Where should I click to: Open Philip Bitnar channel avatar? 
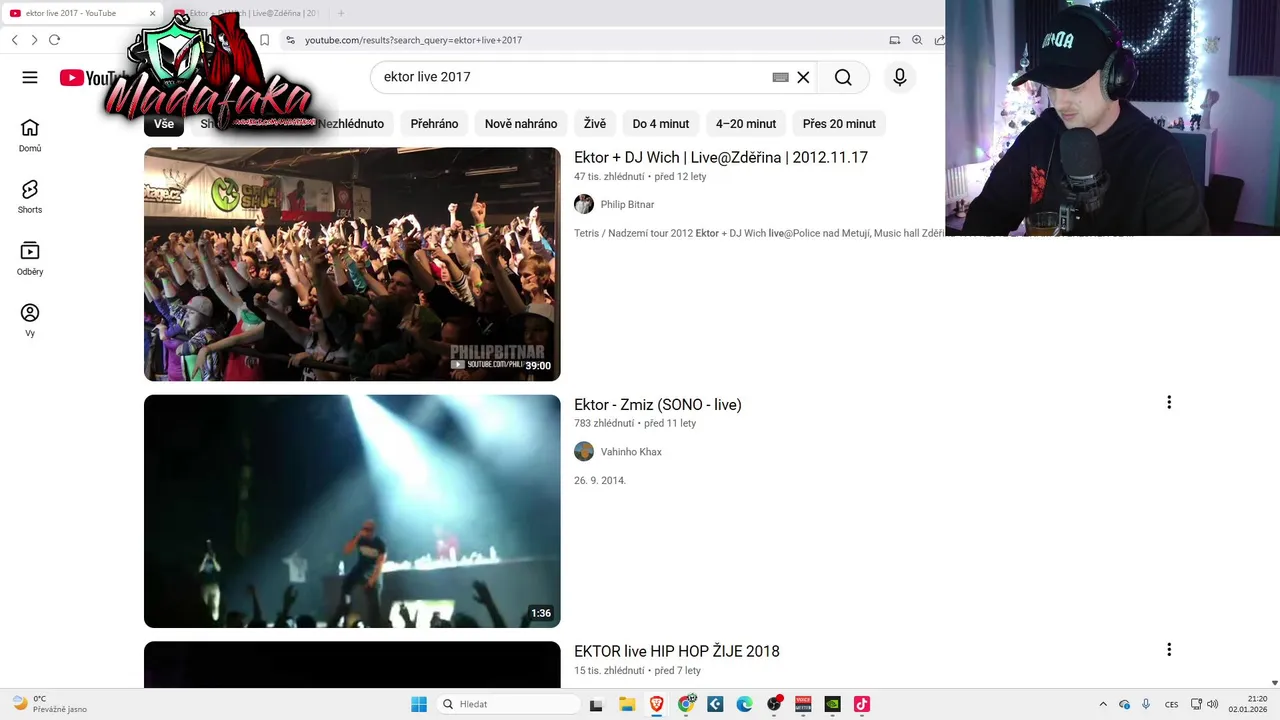[x=584, y=204]
